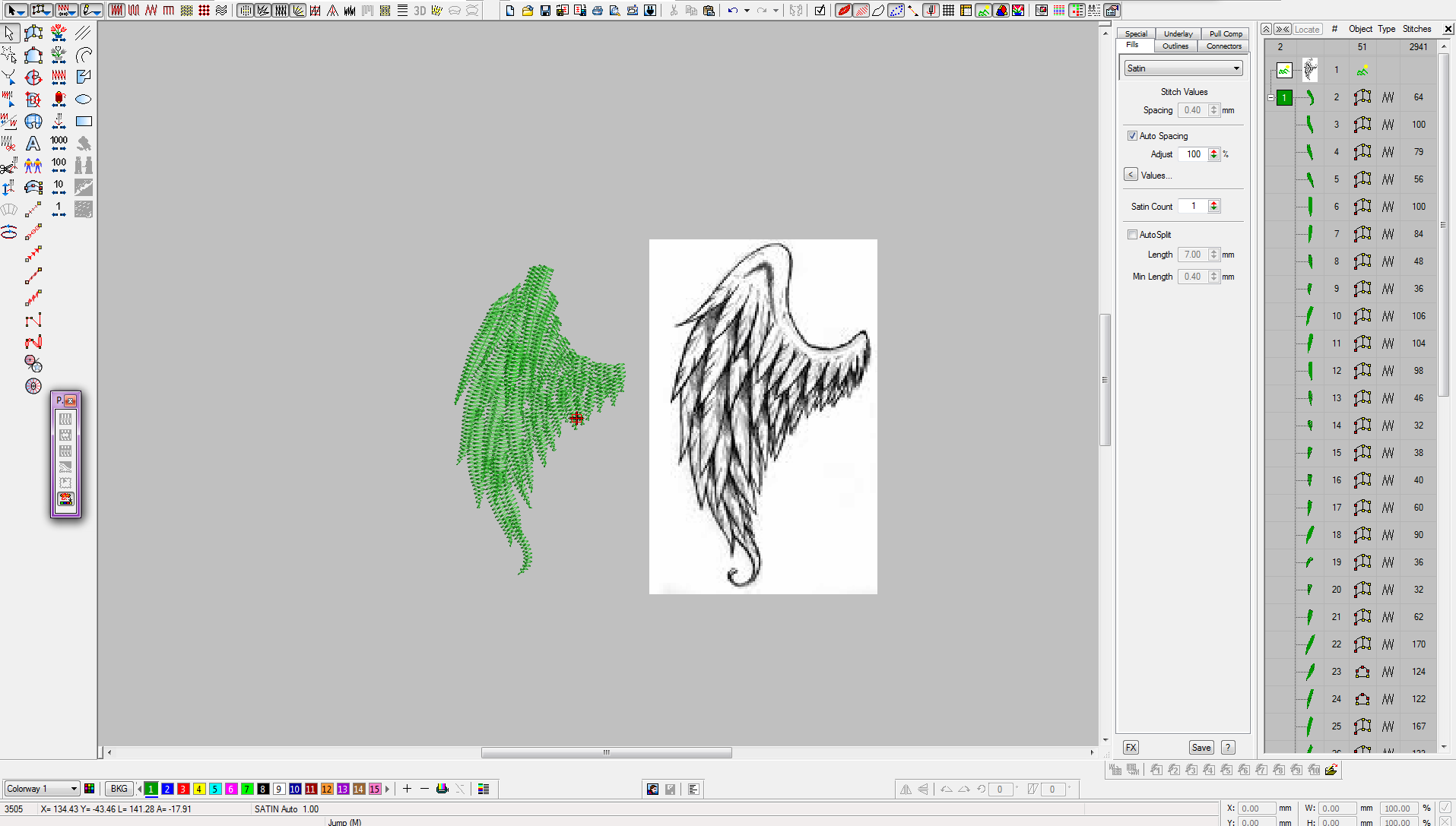Toggle the checkmark icon in top toolbar

coord(820,11)
